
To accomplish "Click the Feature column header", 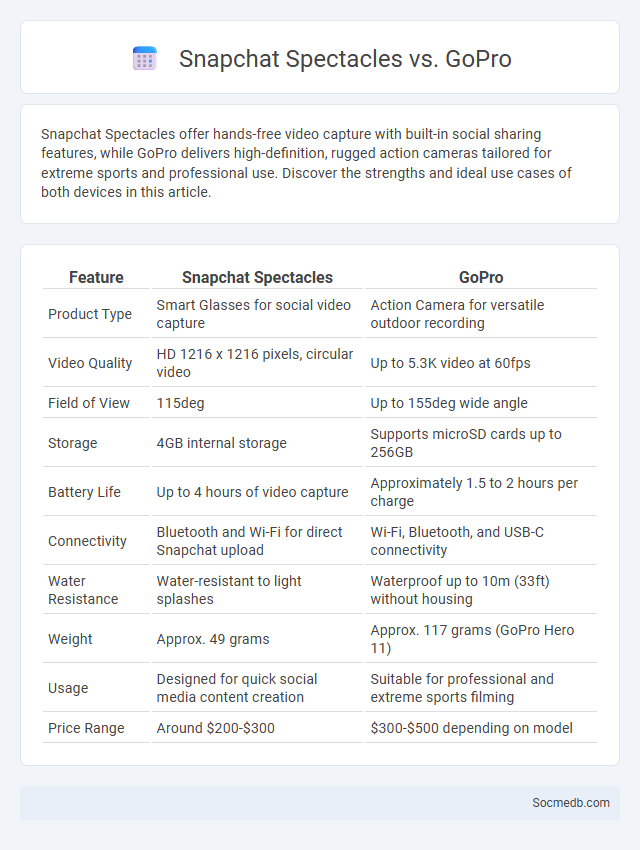I will pyautogui.click(x=96, y=277).
